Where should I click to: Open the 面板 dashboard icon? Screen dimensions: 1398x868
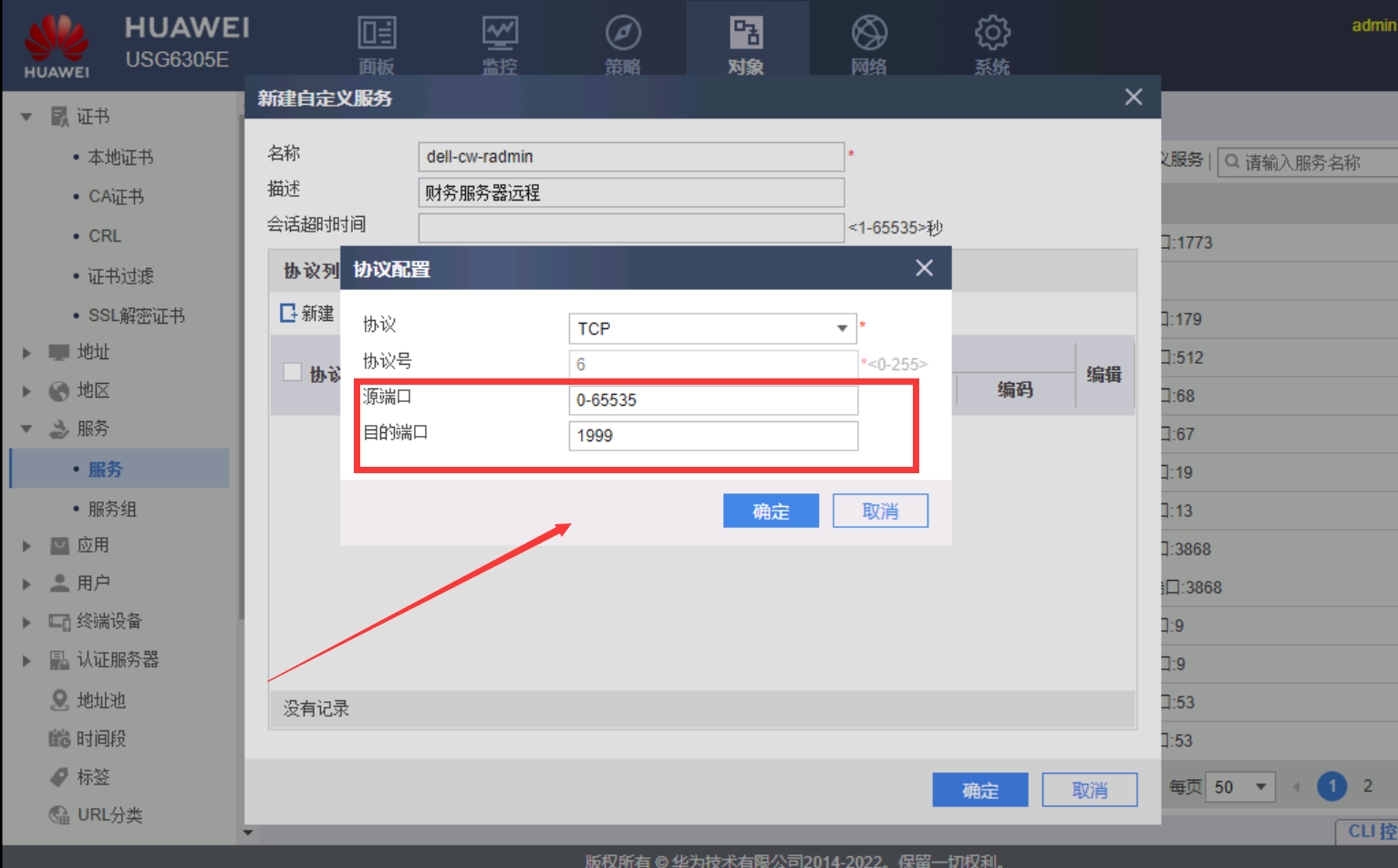tap(376, 34)
